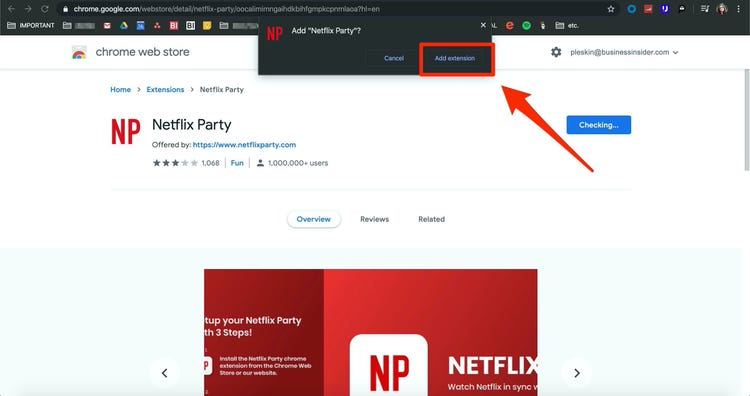
Task: Open the black speech bubble extension icon
Action: pos(682,9)
